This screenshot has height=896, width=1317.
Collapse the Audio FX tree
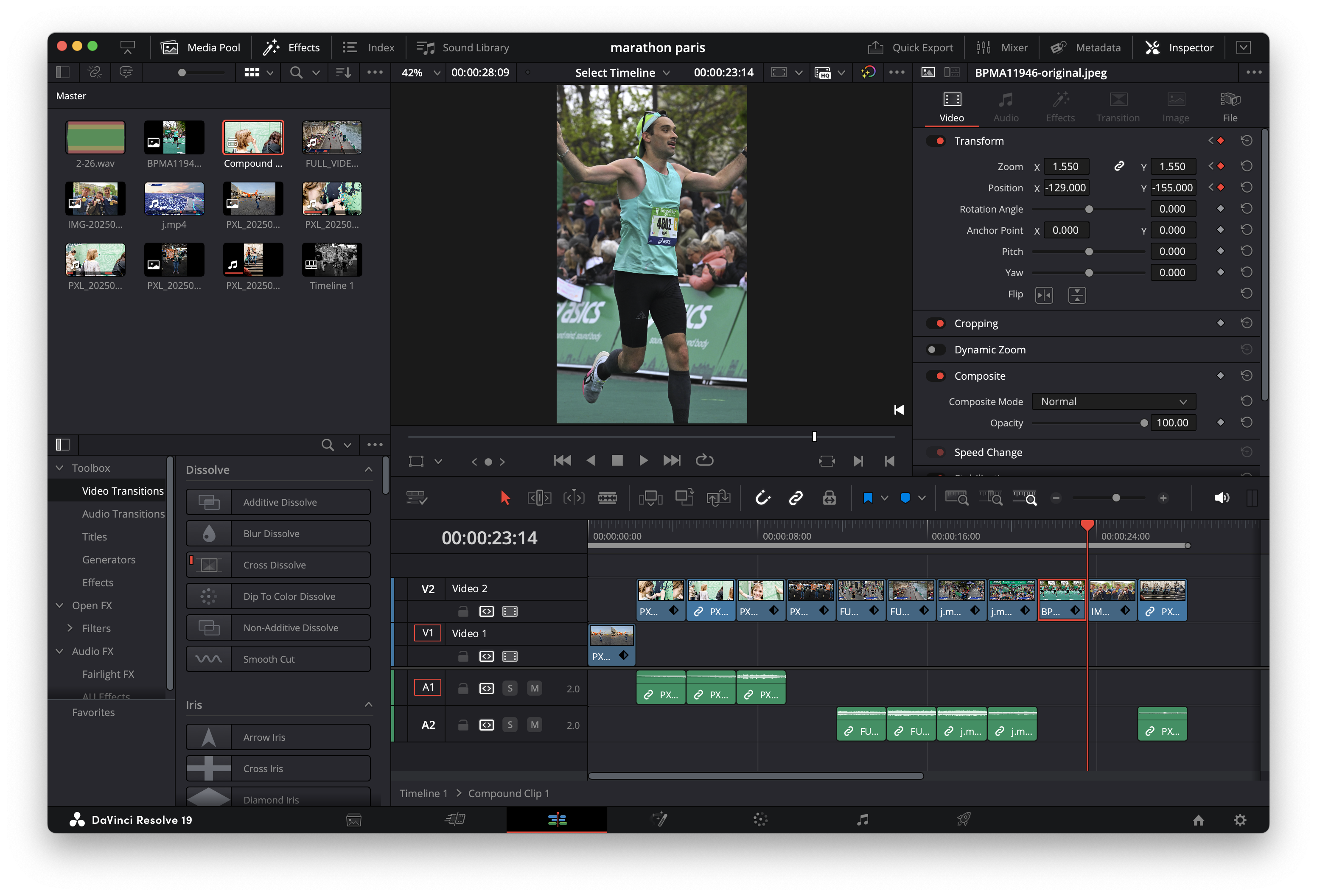click(x=59, y=651)
